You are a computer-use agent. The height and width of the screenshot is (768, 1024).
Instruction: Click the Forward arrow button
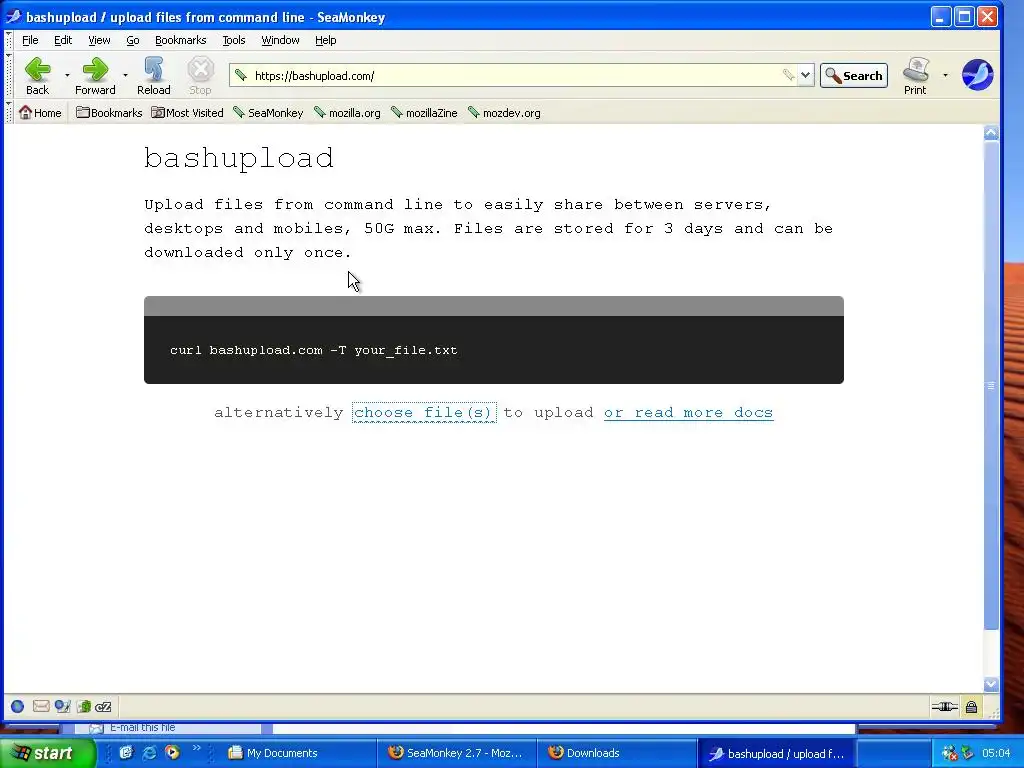[x=95, y=76]
